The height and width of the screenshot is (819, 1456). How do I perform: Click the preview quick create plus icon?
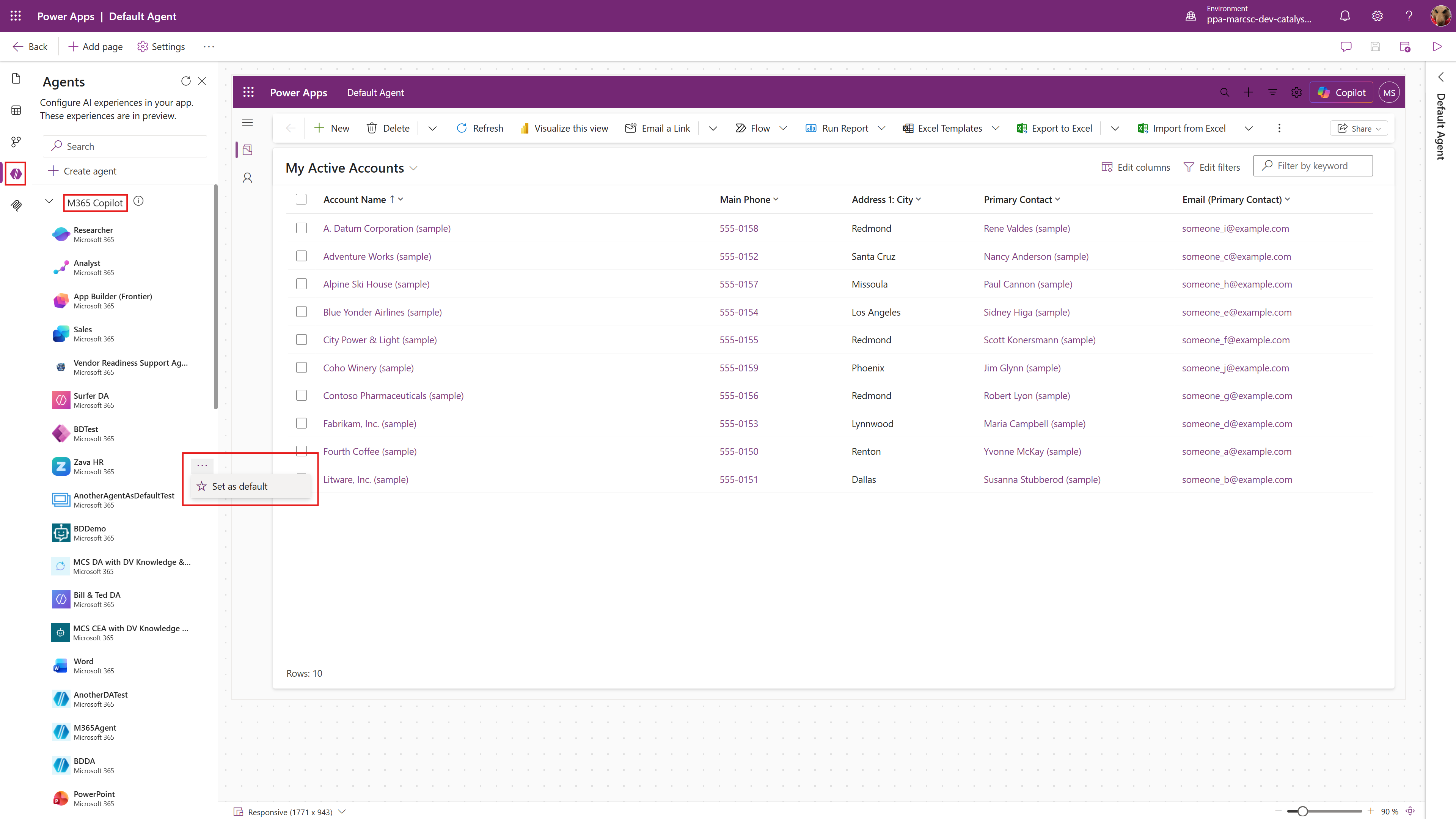pos(1249,93)
